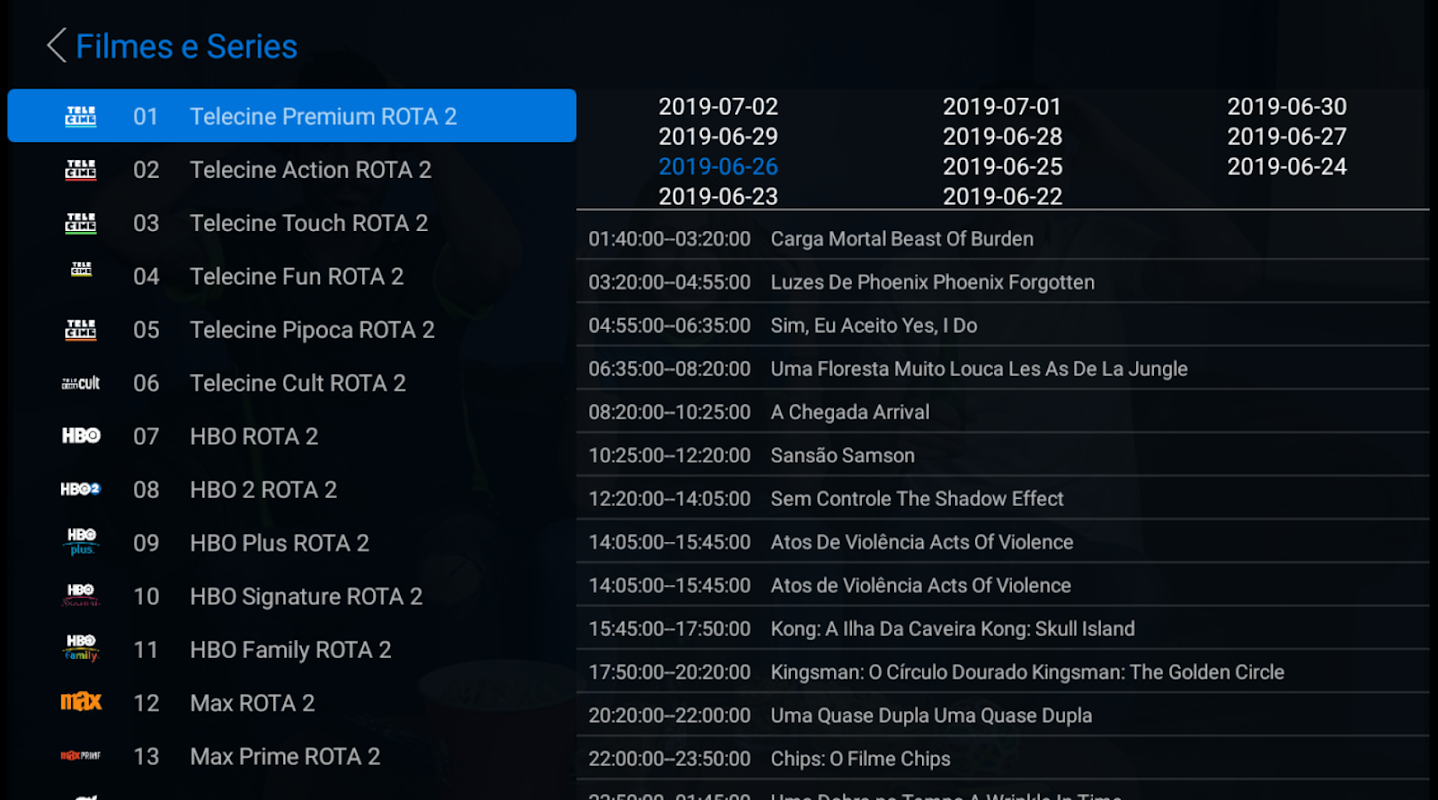Open schedule for 2019-06-23
Image resolution: width=1438 pixels, height=800 pixels.
[718, 196]
